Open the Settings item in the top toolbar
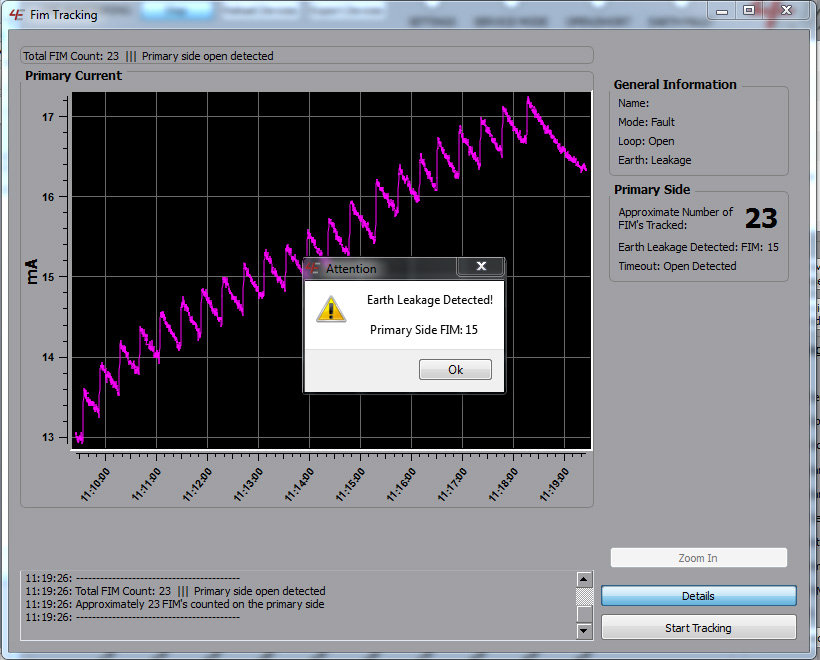 coord(437,20)
